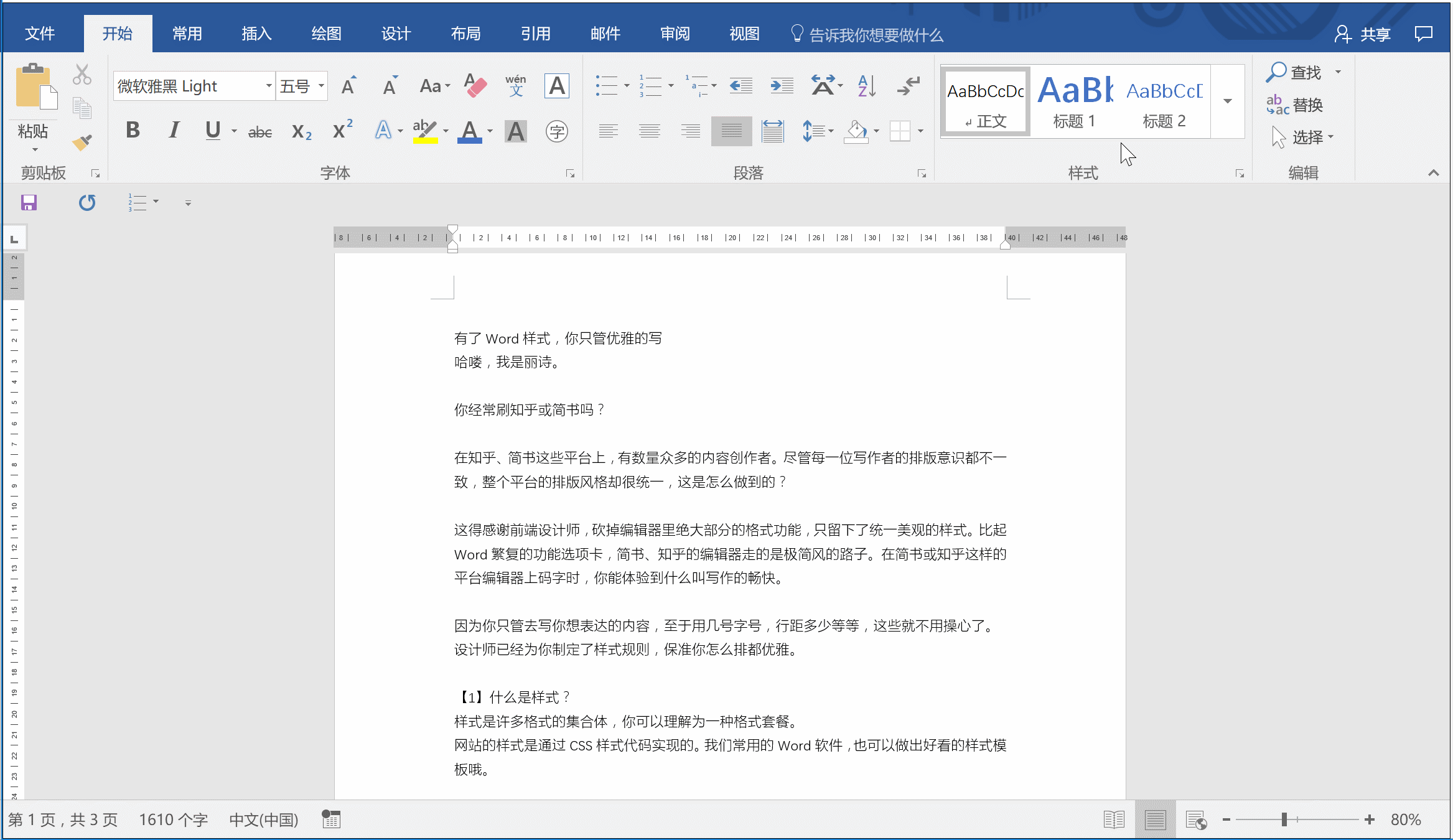1453x840 pixels.
Task: Apply the Heading 1 (标题 1) style
Action: 1075,101
